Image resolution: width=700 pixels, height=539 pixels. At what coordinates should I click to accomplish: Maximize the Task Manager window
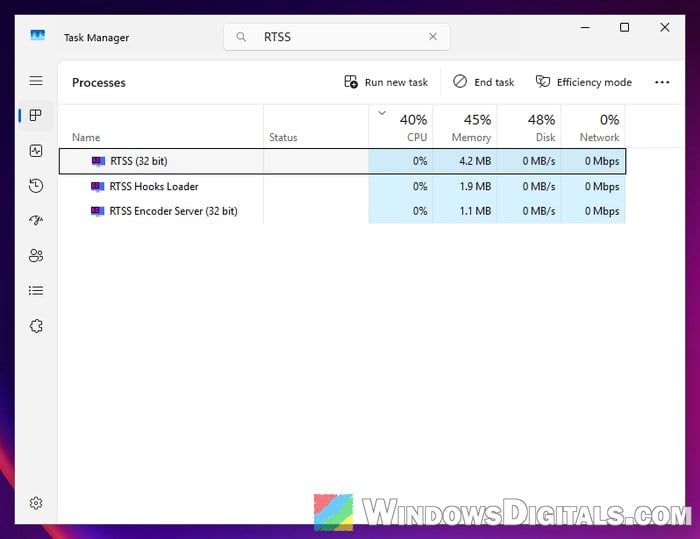[625, 28]
